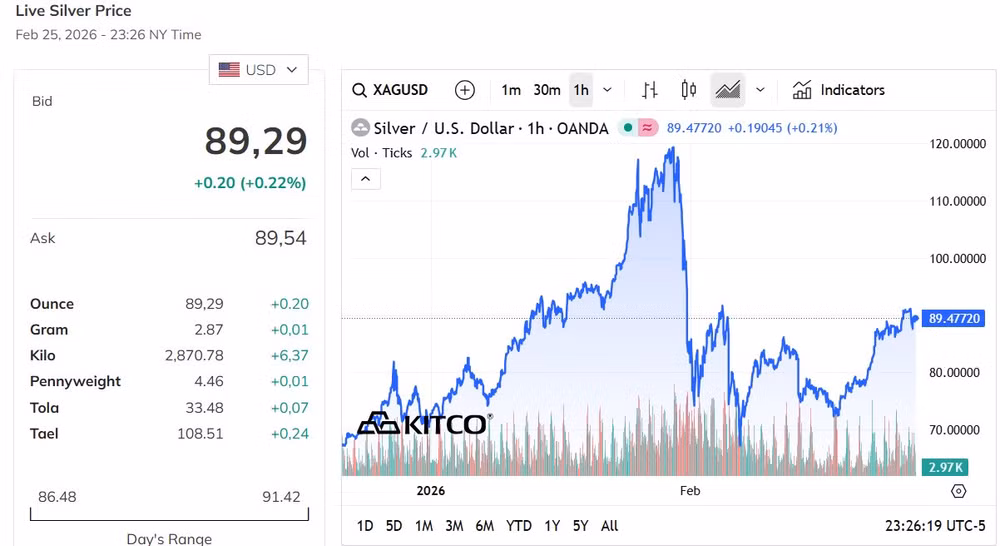Open the USD currency dropdown
The height and width of the screenshot is (546, 1000).
[259, 70]
